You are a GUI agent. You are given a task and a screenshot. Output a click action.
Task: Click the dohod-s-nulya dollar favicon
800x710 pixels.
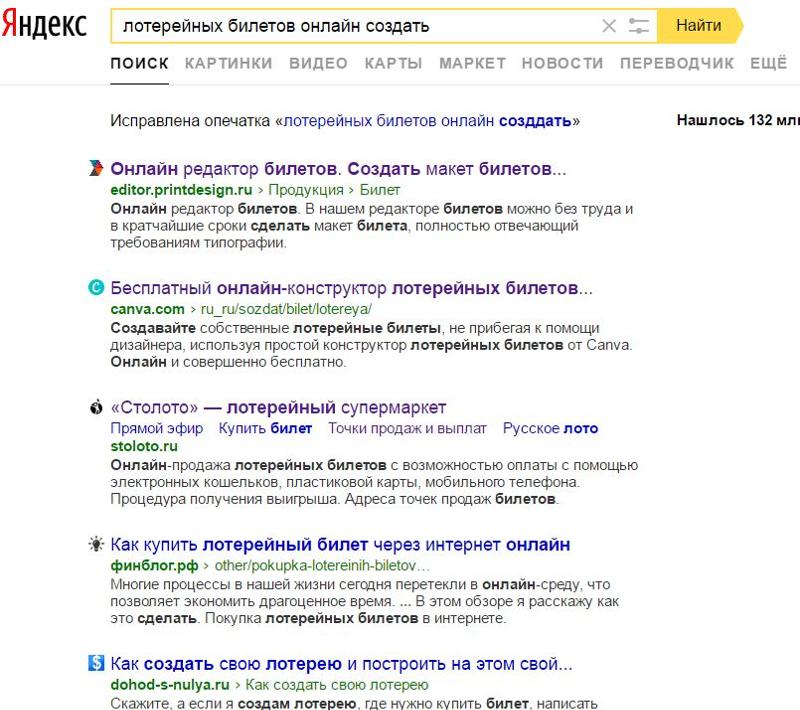point(96,663)
